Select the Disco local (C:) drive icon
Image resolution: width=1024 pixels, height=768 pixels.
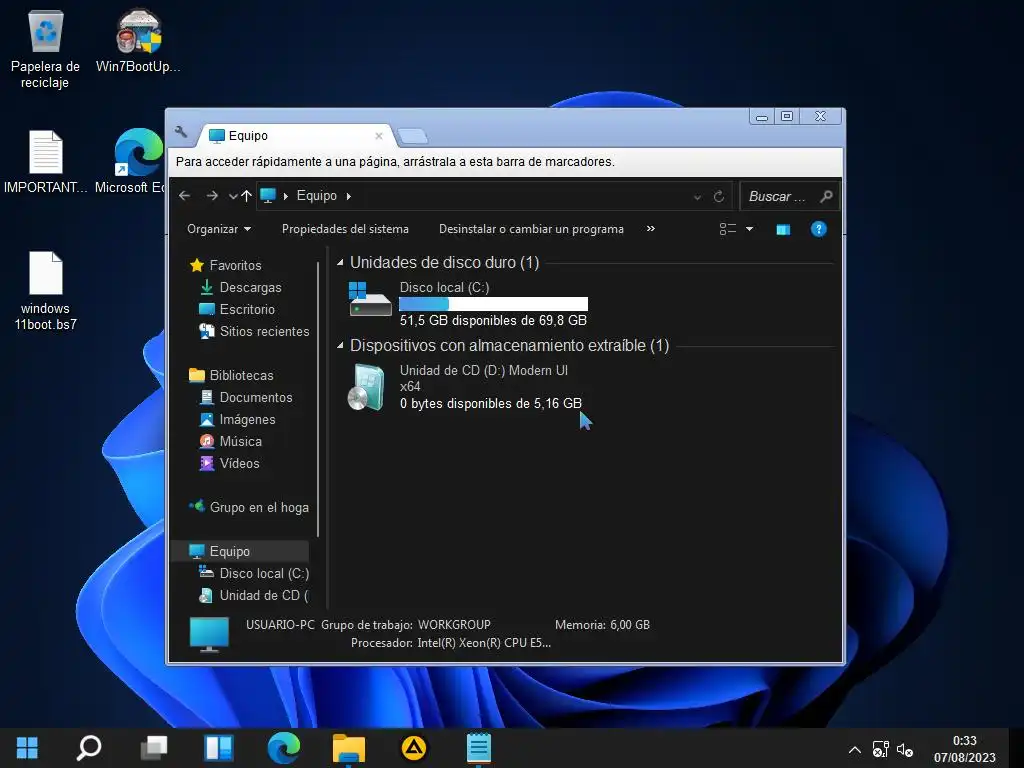(370, 300)
